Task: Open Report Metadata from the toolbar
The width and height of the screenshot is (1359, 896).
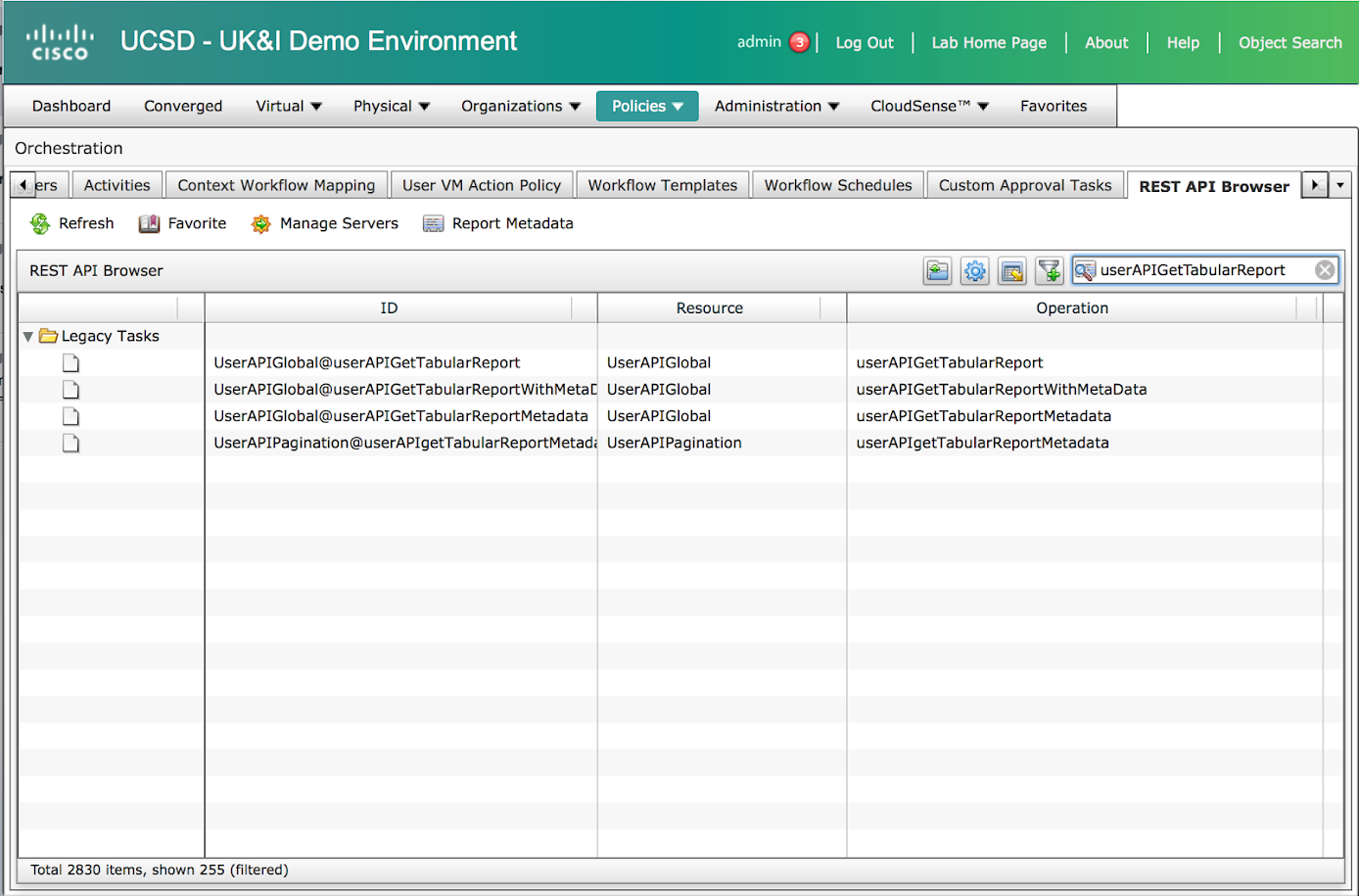Action: click(x=497, y=224)
